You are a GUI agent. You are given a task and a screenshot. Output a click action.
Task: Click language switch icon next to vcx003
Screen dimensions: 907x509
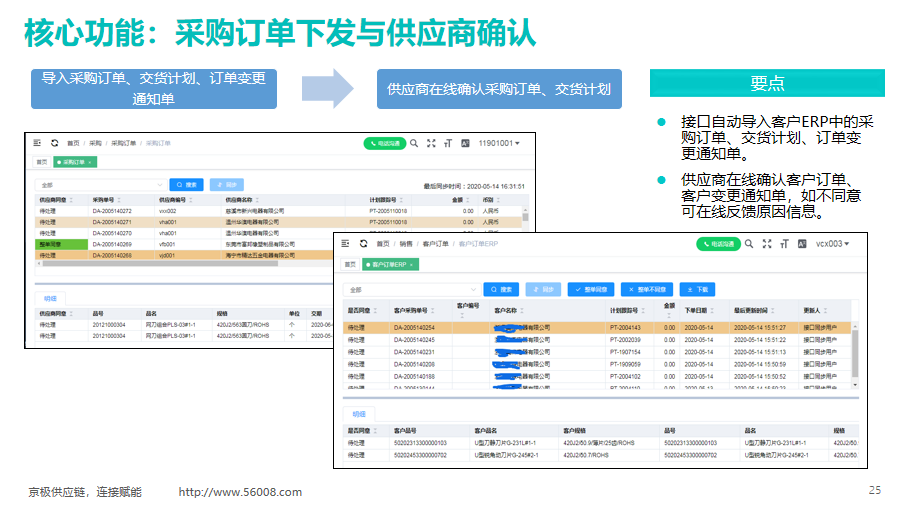pyautogui.click(x=802, y=244)
